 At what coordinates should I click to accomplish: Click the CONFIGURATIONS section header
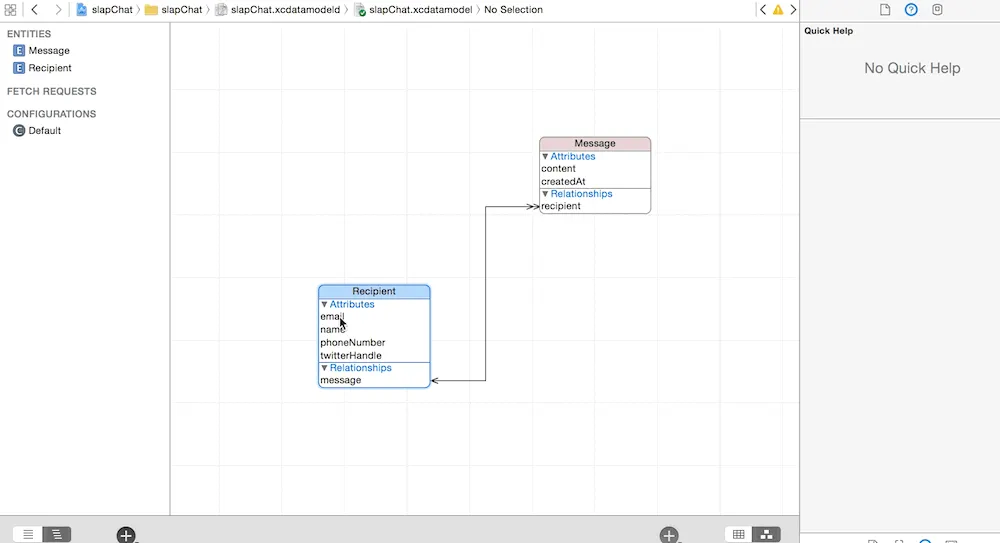coord(52,114)
